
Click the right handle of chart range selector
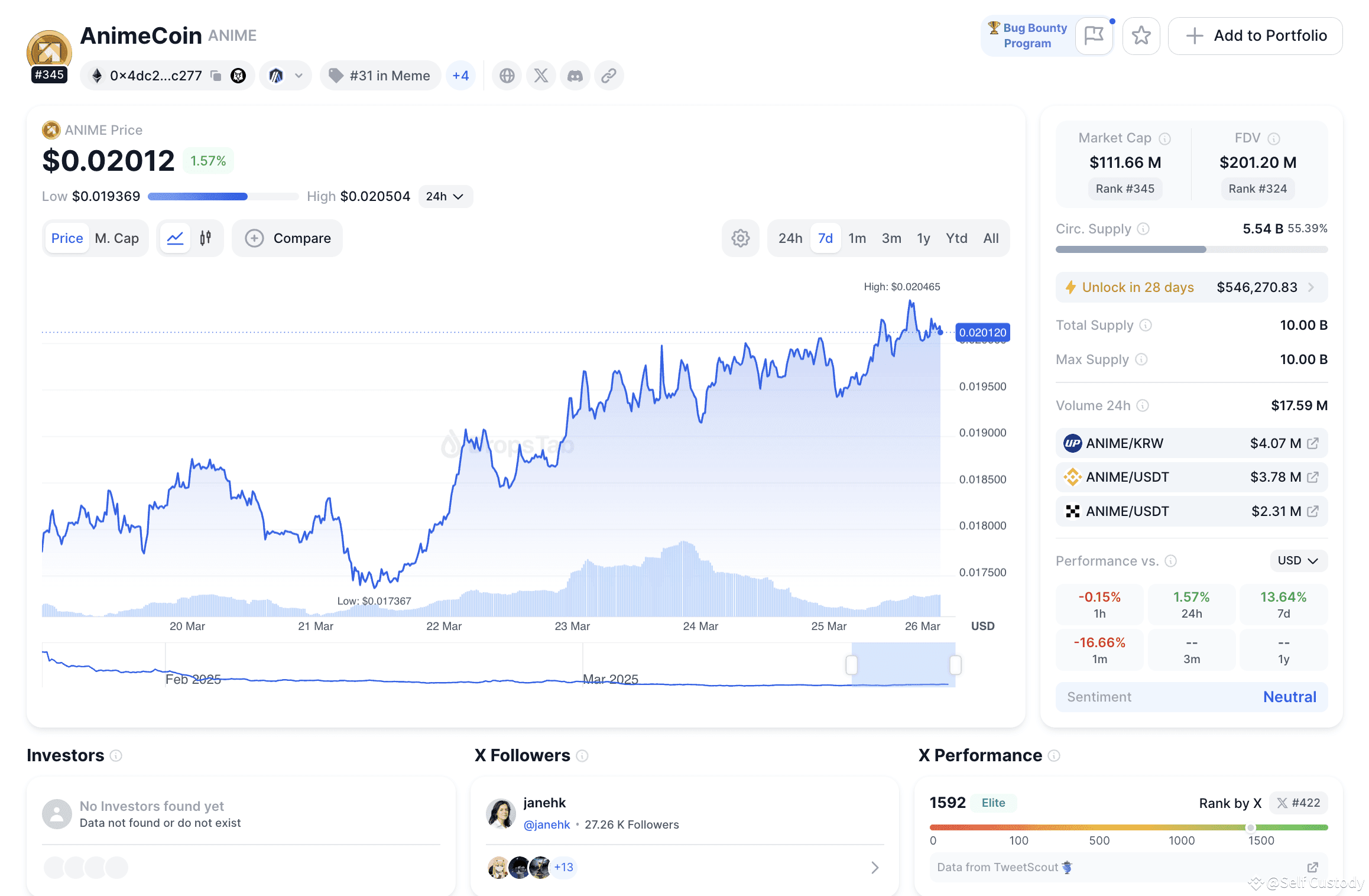(955, 665)
